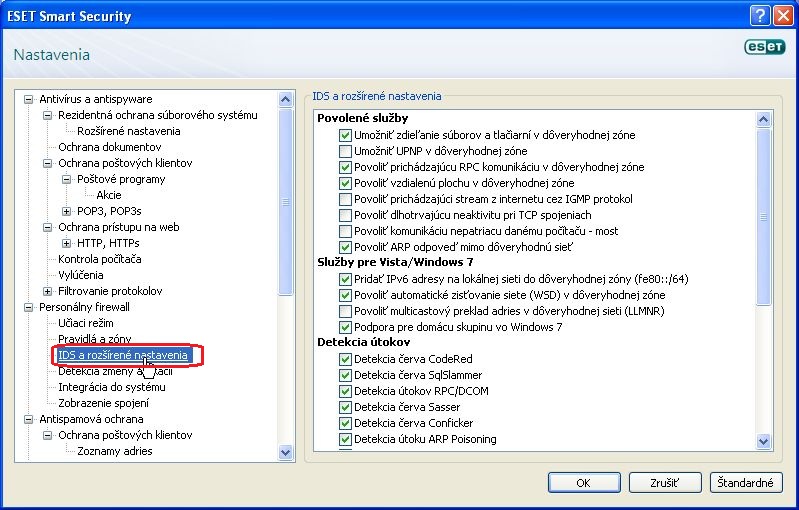Collapse the Antispamová ochrana node
799x510 pixels.
click(x=29, y=419)
